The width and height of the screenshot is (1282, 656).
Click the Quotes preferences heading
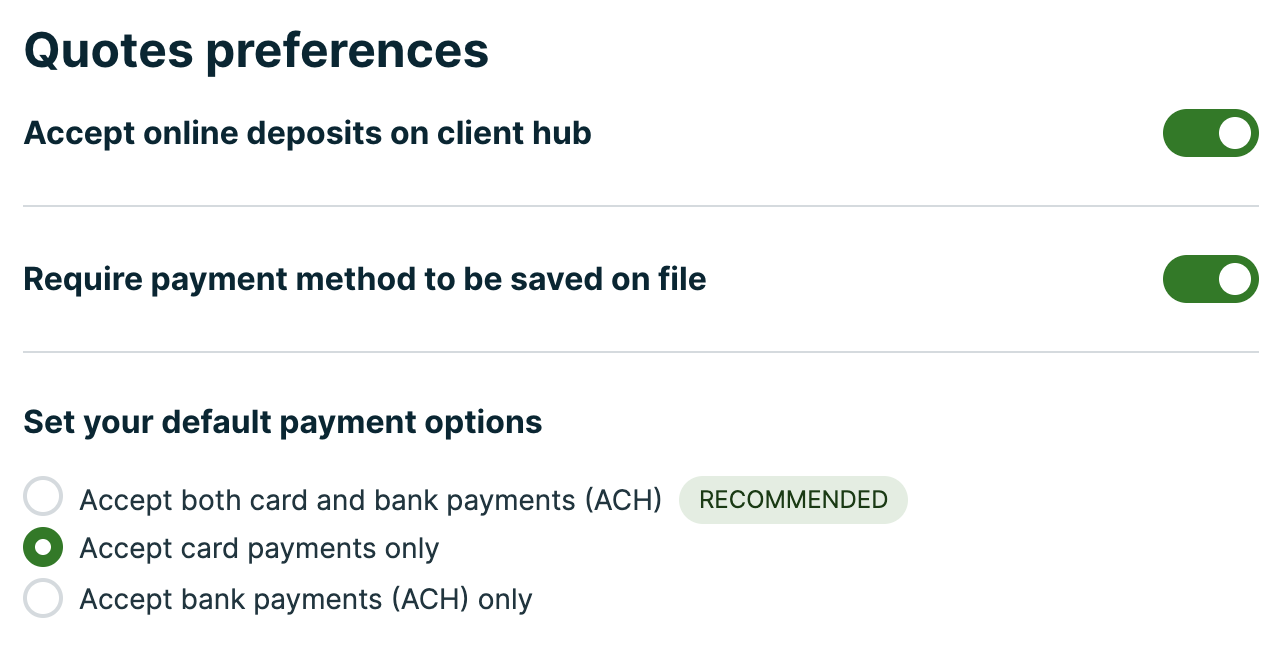coord(256,50)
